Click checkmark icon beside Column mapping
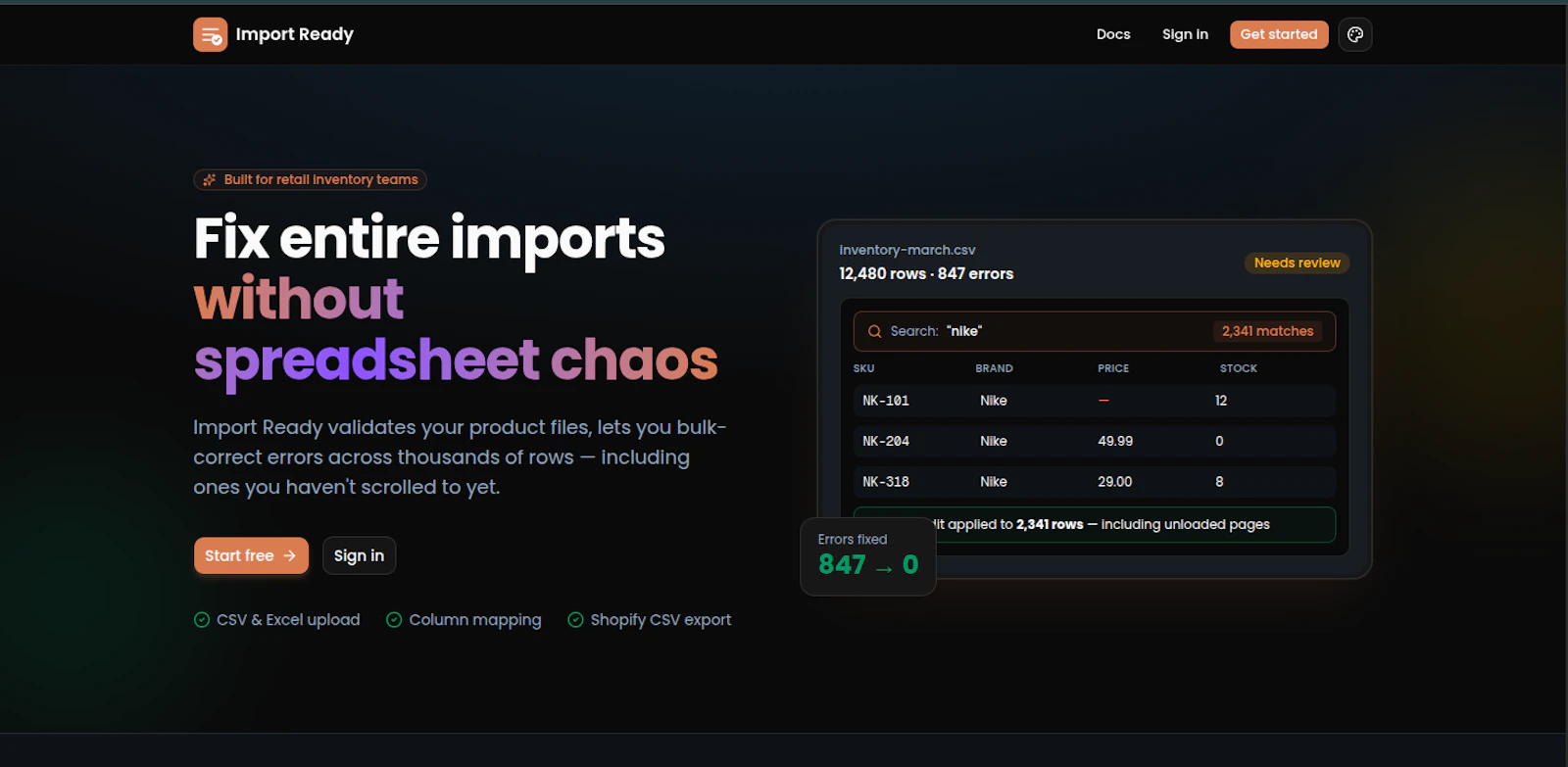1568x767 pixels. pos(394,620)
